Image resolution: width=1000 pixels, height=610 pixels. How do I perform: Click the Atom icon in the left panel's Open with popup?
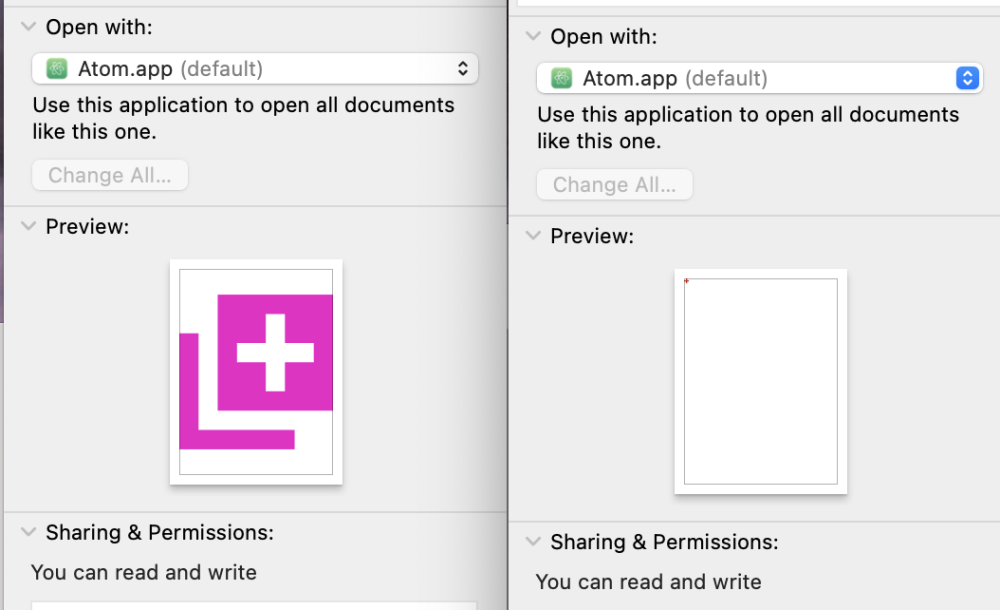59,69
